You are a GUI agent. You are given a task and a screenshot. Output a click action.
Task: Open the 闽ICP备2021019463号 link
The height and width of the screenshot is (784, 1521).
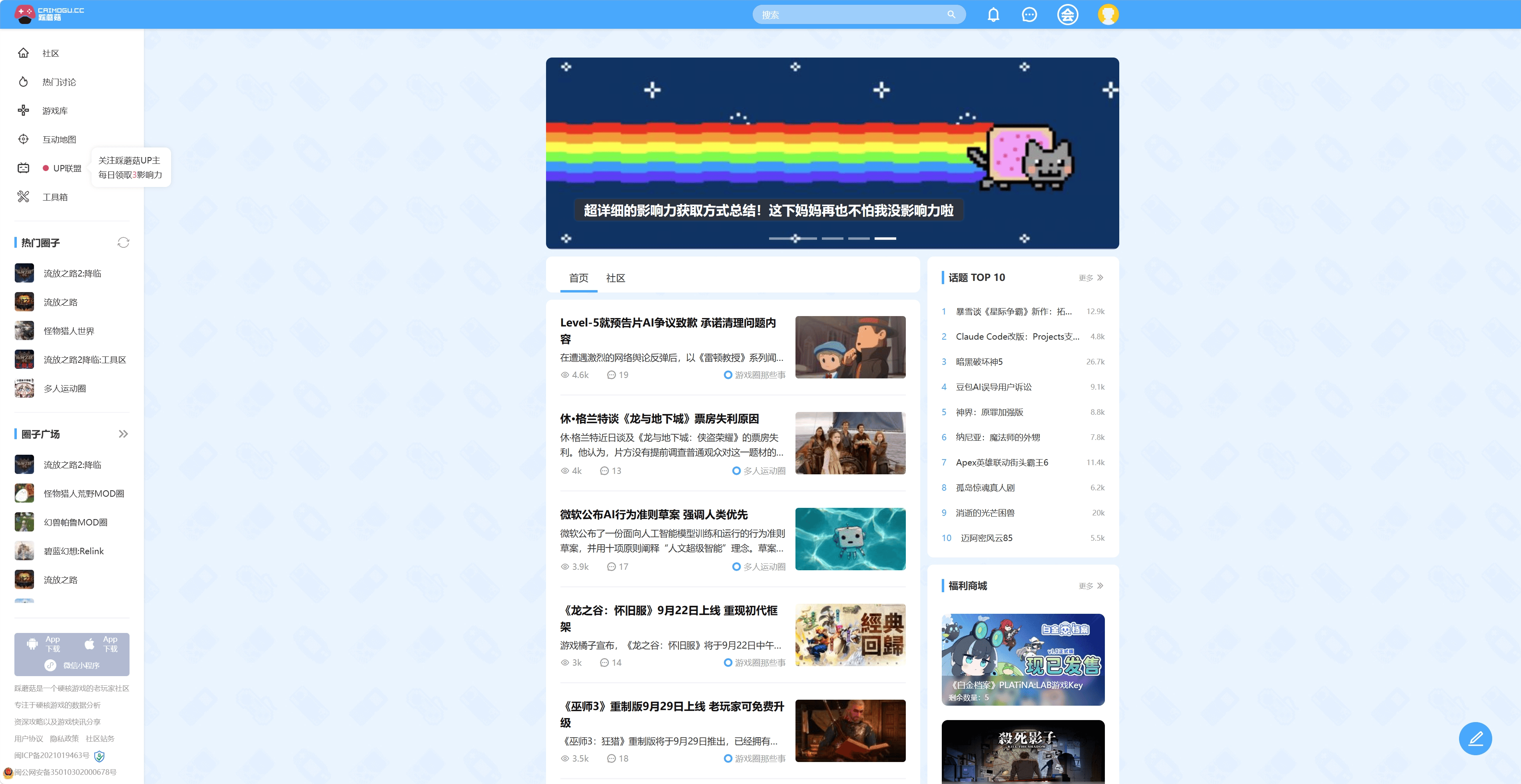(x=52, y=756)
